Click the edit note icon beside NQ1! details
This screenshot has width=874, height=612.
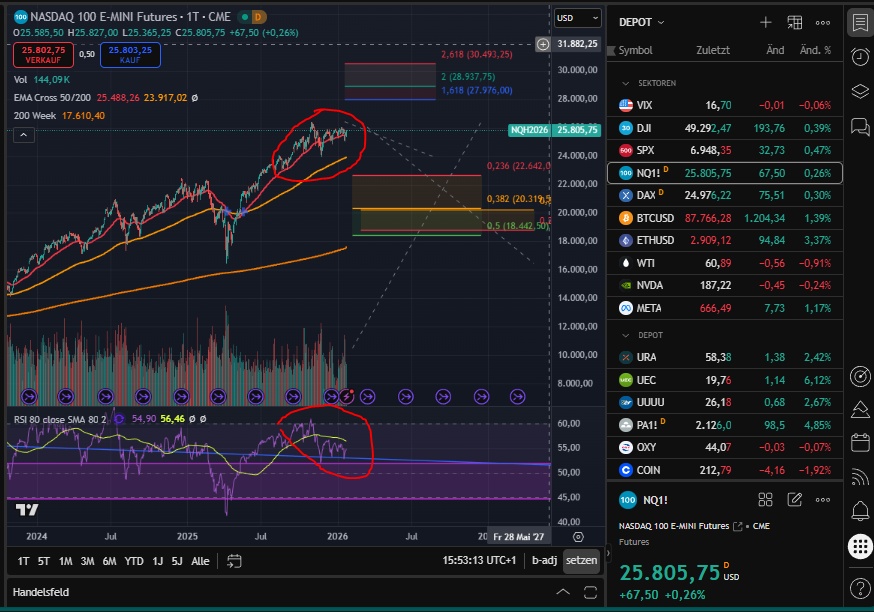[x=795, y=499]
